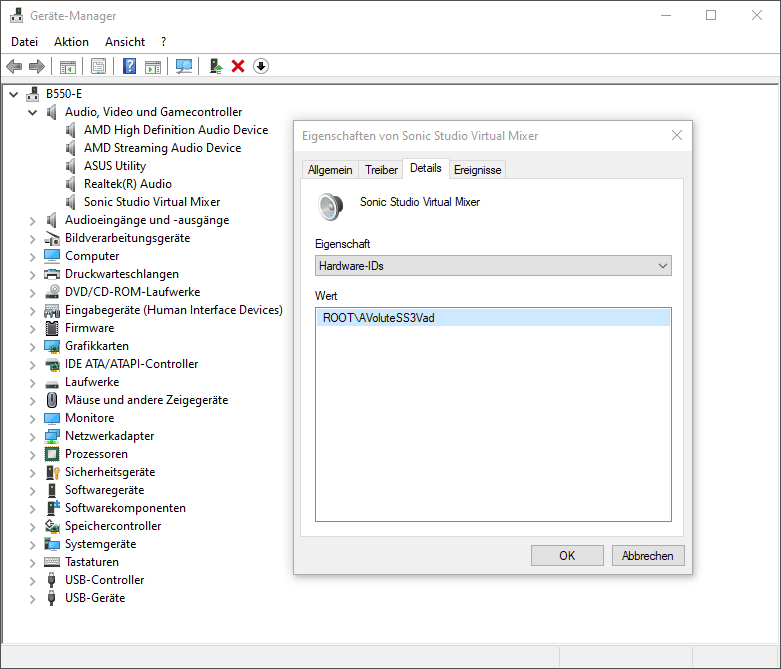This screenshot has width=781, height=669.
Task: Select AMD Streaming Audio Device
Action: [x=162, y=148]
